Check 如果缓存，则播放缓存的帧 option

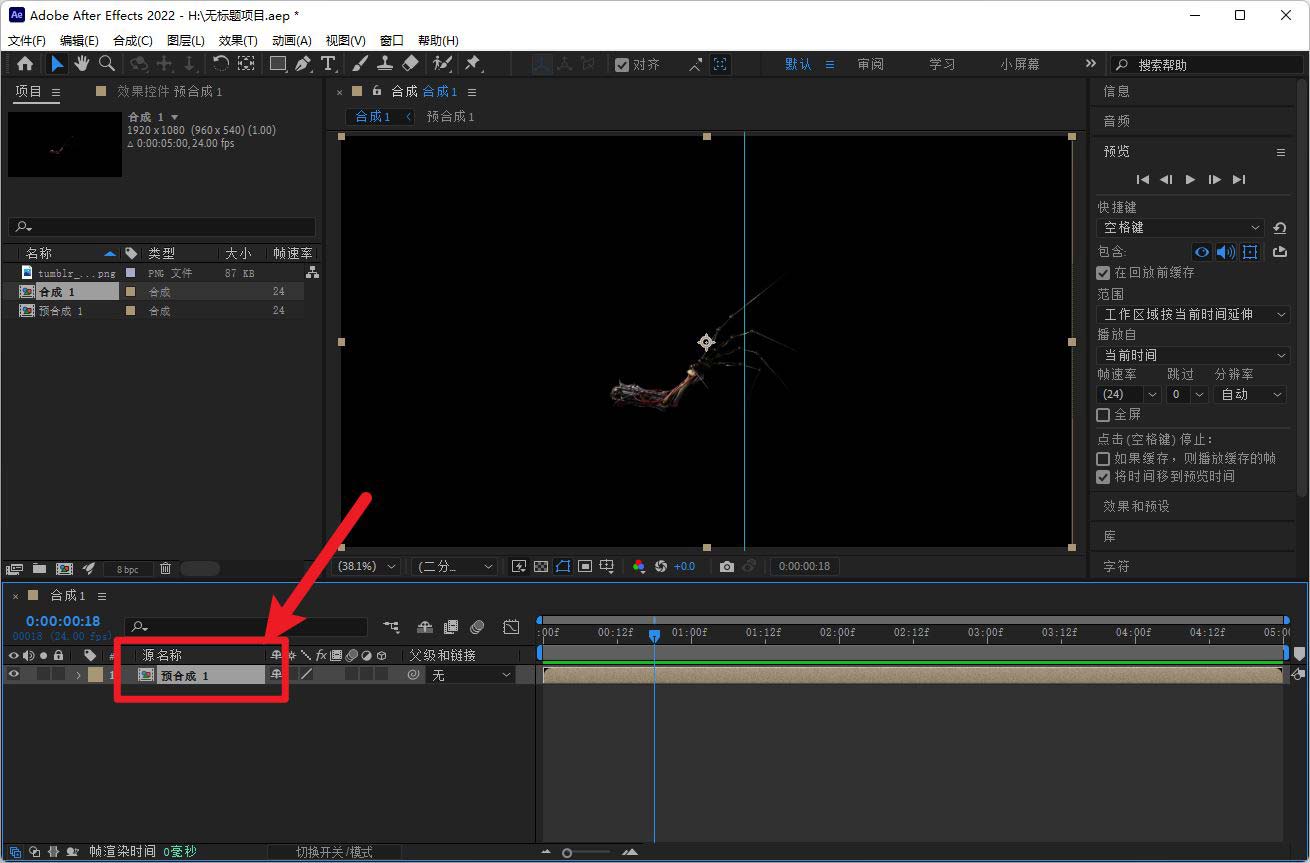(x=1103, y=458)
